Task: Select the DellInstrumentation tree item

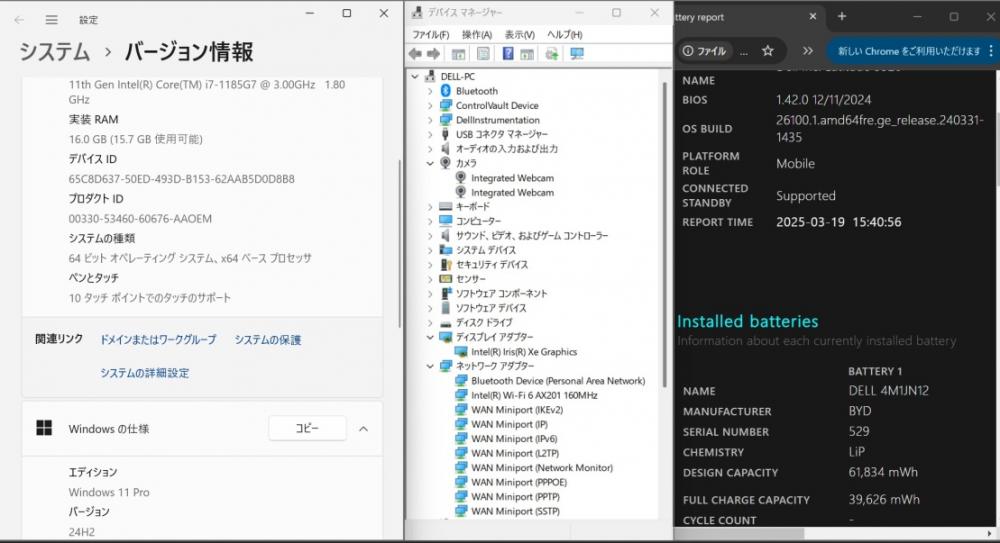Action: (x=497, y=120)
